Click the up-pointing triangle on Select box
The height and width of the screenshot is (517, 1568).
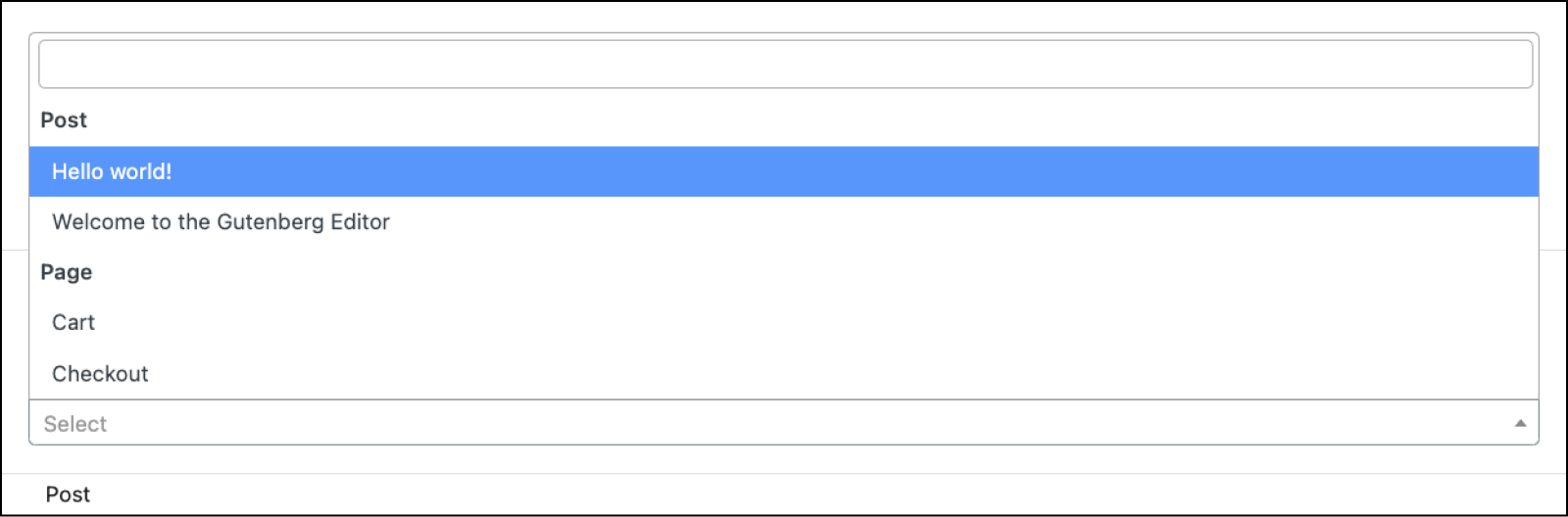pyautogui.click(x=1520, y=424)
